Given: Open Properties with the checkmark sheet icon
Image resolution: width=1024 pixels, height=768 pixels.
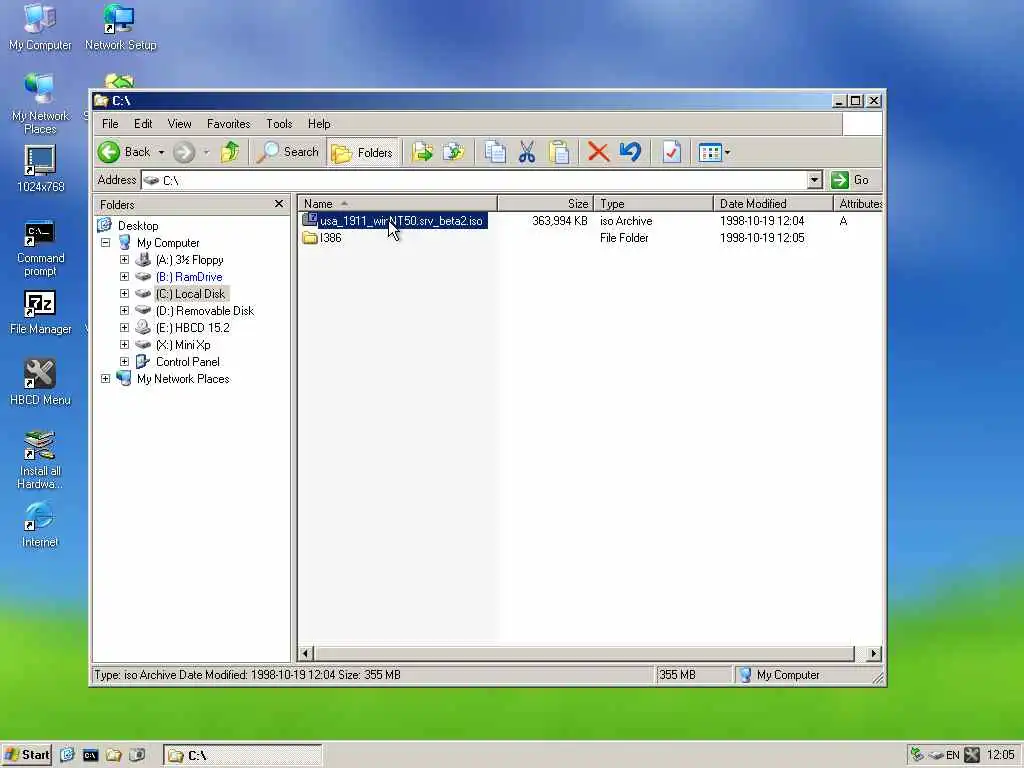Looking at the screenshot, I should pyautogui.click(x=671, y=153).
